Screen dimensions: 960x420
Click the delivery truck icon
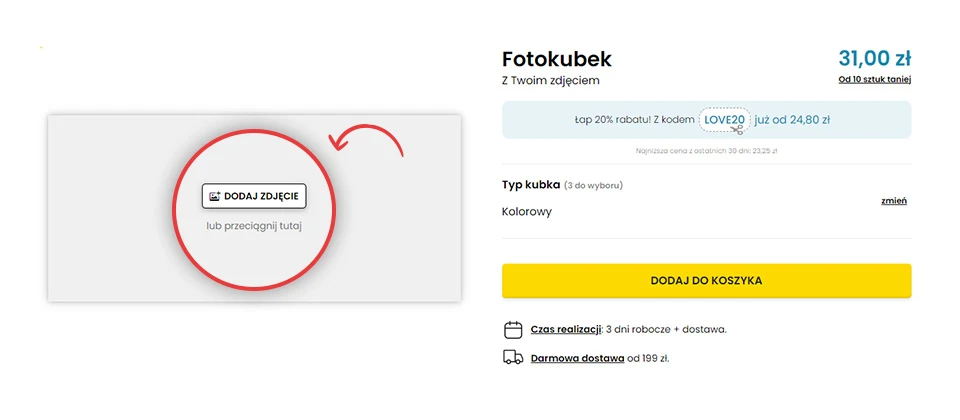513,357
